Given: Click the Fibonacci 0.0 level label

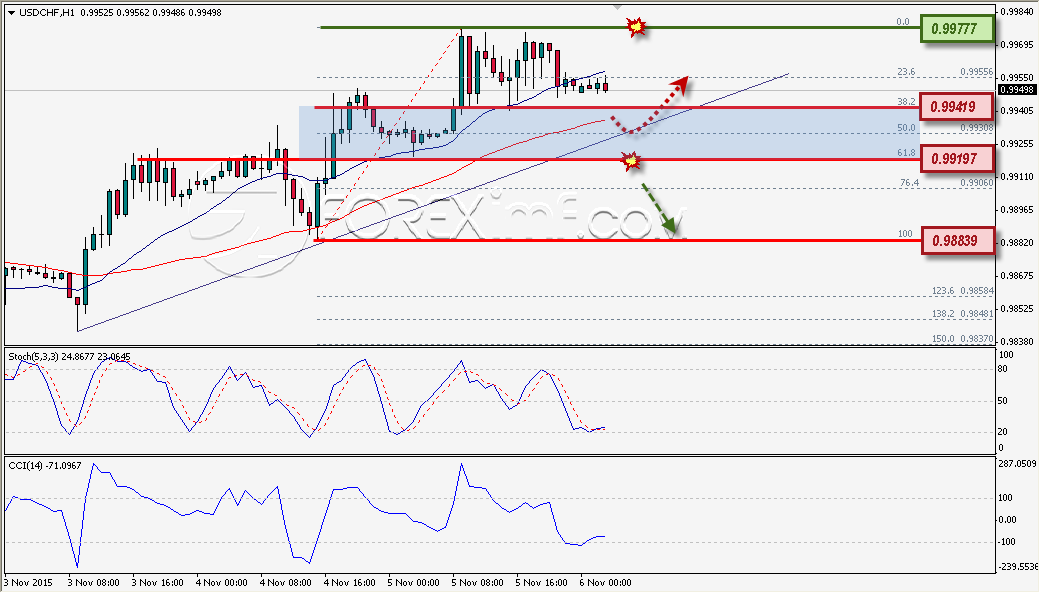Looking at the screenshot, I should 903,22.
